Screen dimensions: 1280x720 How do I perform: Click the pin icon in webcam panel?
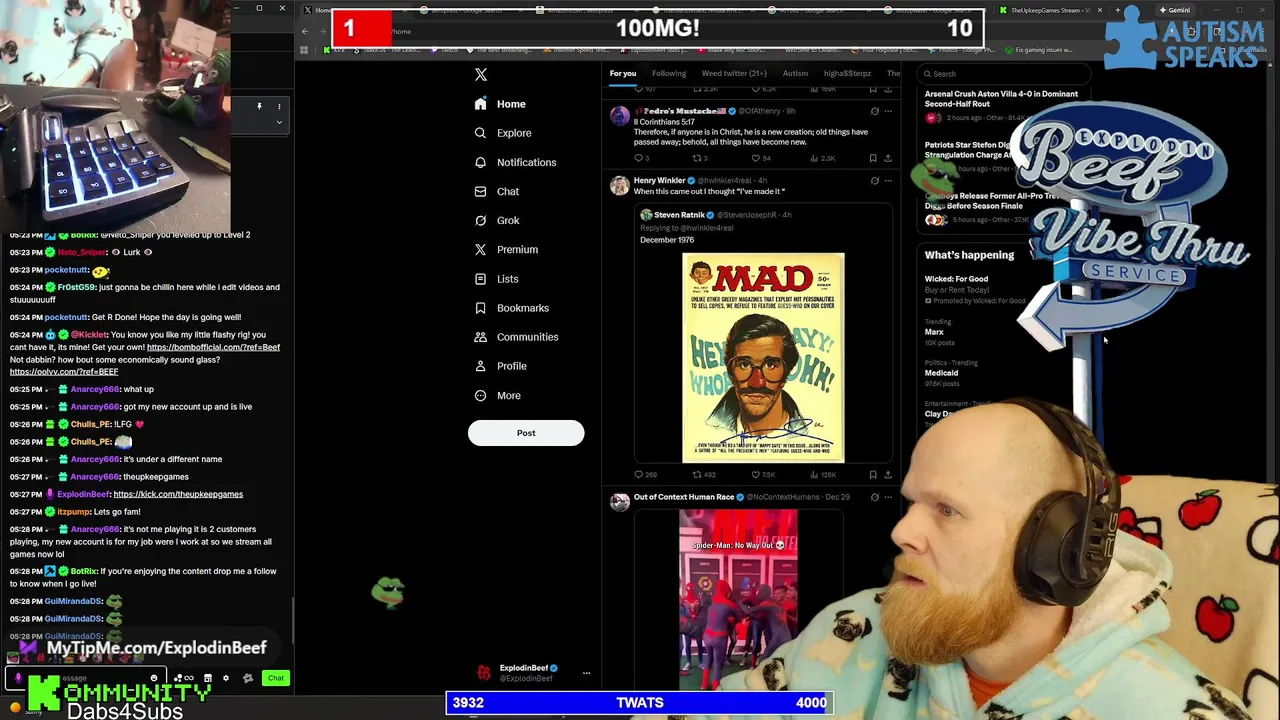pyautogui.click(x=259, y=106)
